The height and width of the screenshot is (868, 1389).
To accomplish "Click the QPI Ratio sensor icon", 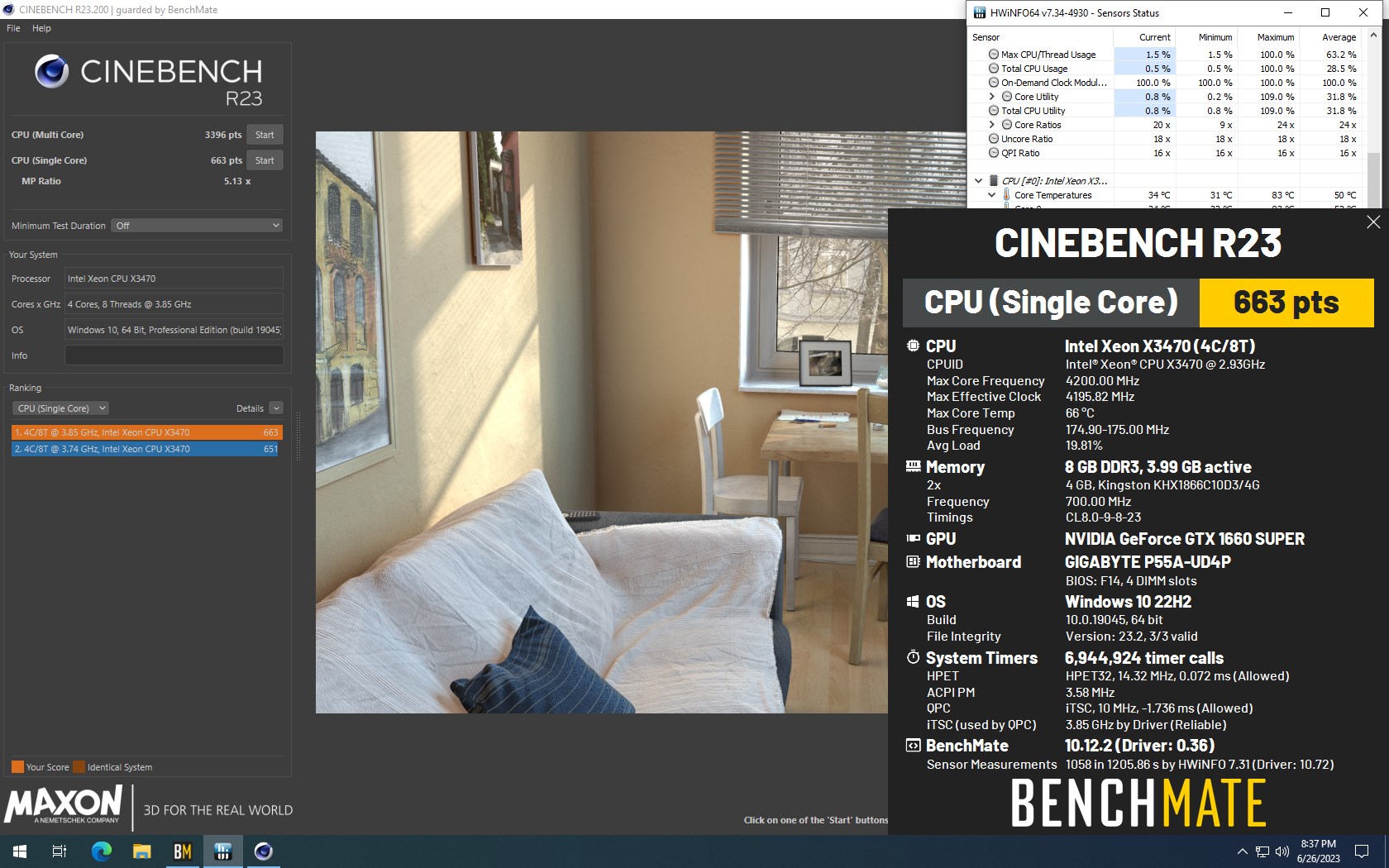I will click(994, 153).
